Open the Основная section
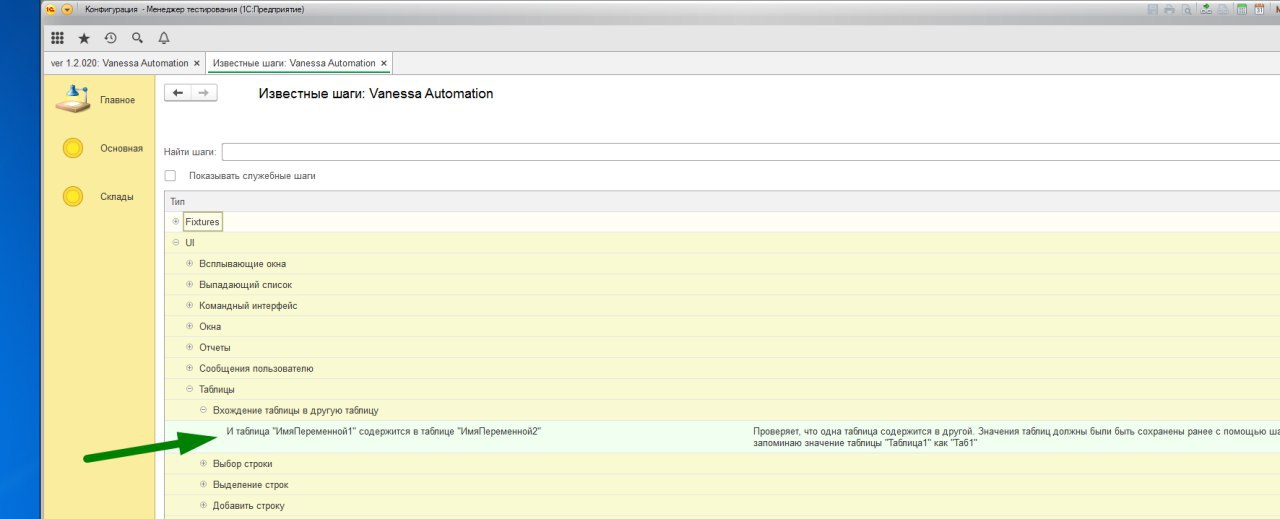Screen dimensions: 1280x519 103,148
